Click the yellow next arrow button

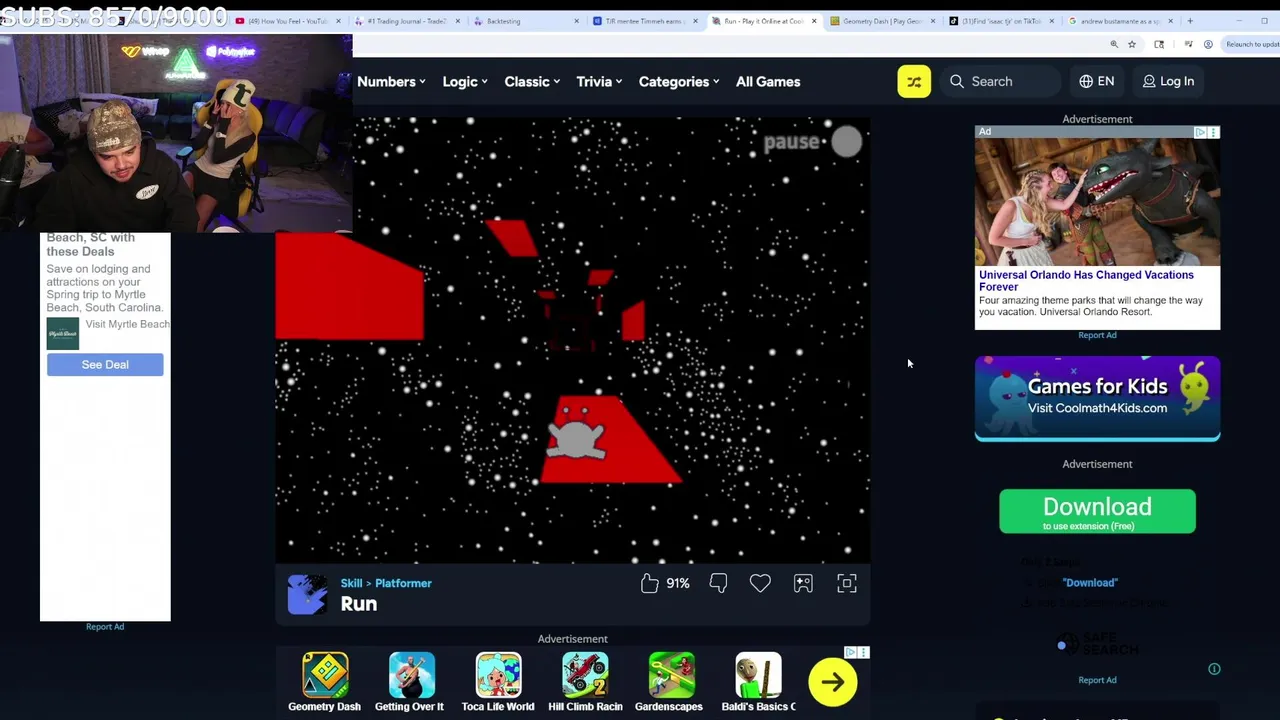833,682
